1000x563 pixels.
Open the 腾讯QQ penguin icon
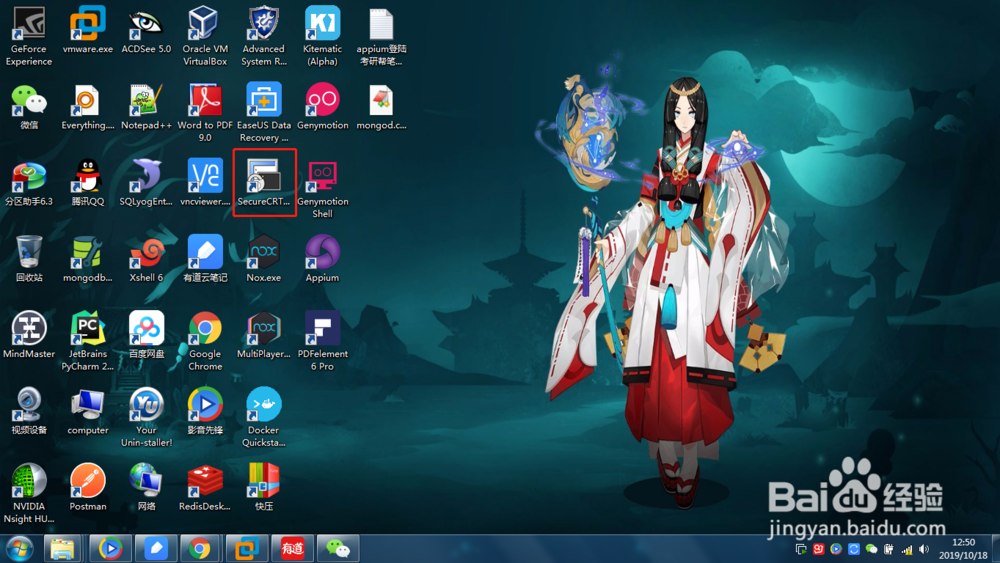[87, 182]
